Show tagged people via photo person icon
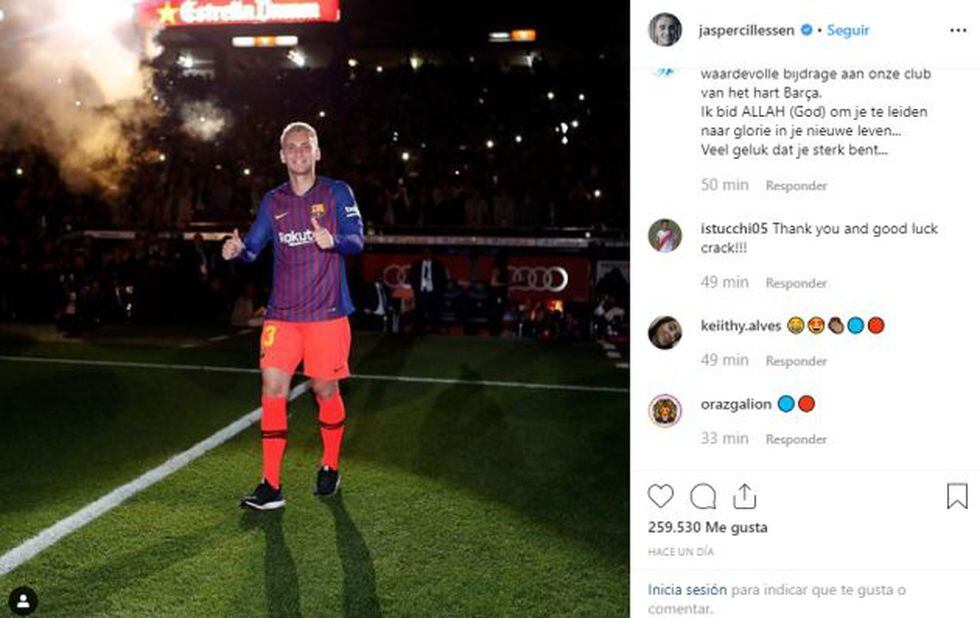The width and height of the screenshot is (980, 618). [x=23, y=601]
